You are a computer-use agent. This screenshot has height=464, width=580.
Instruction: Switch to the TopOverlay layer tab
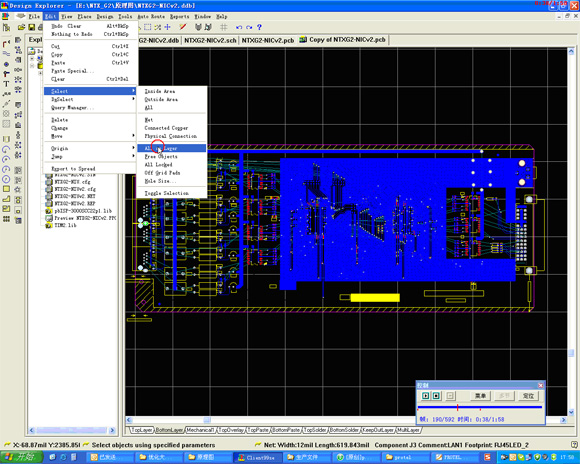pos(231,430)
